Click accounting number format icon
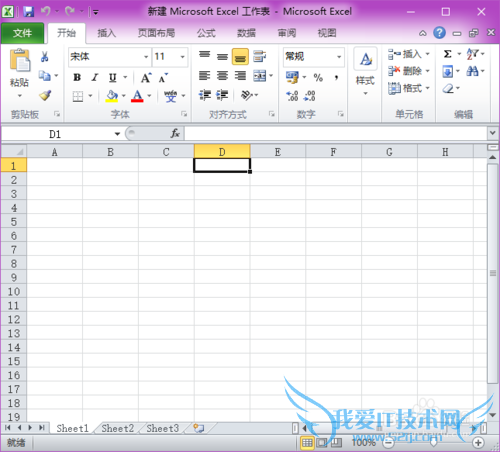This screenshot has width=500, height=452. (x=292, y=77)
